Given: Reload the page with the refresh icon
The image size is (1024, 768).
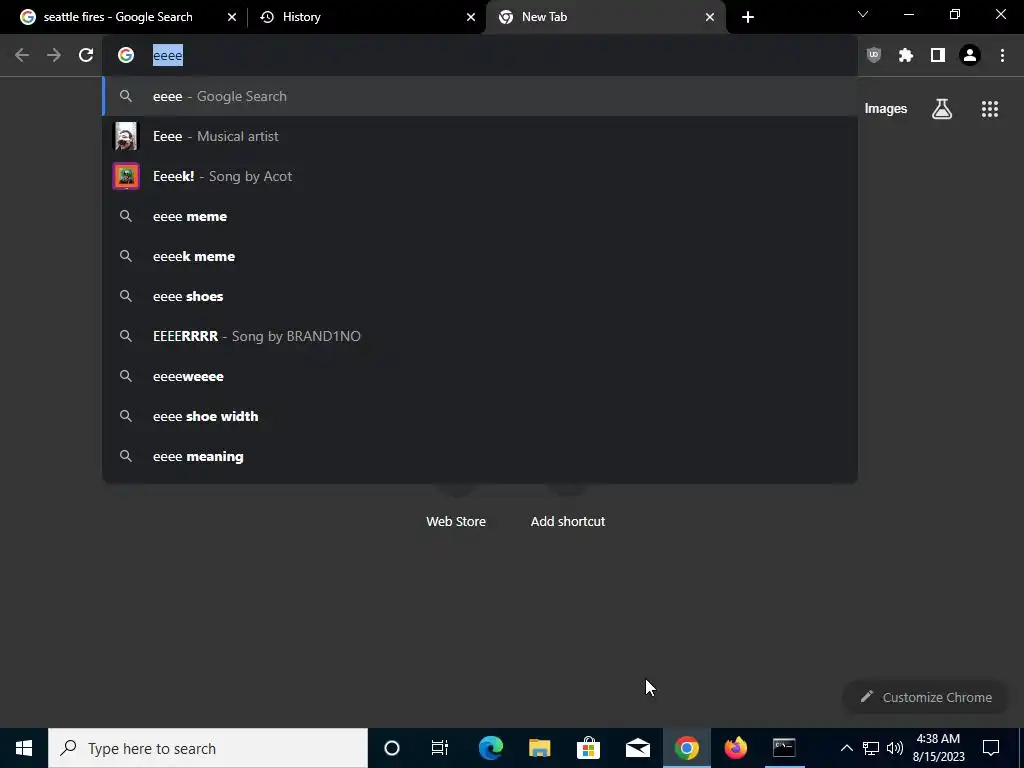Looking at the screenshot, I should [x=86, y=56].
